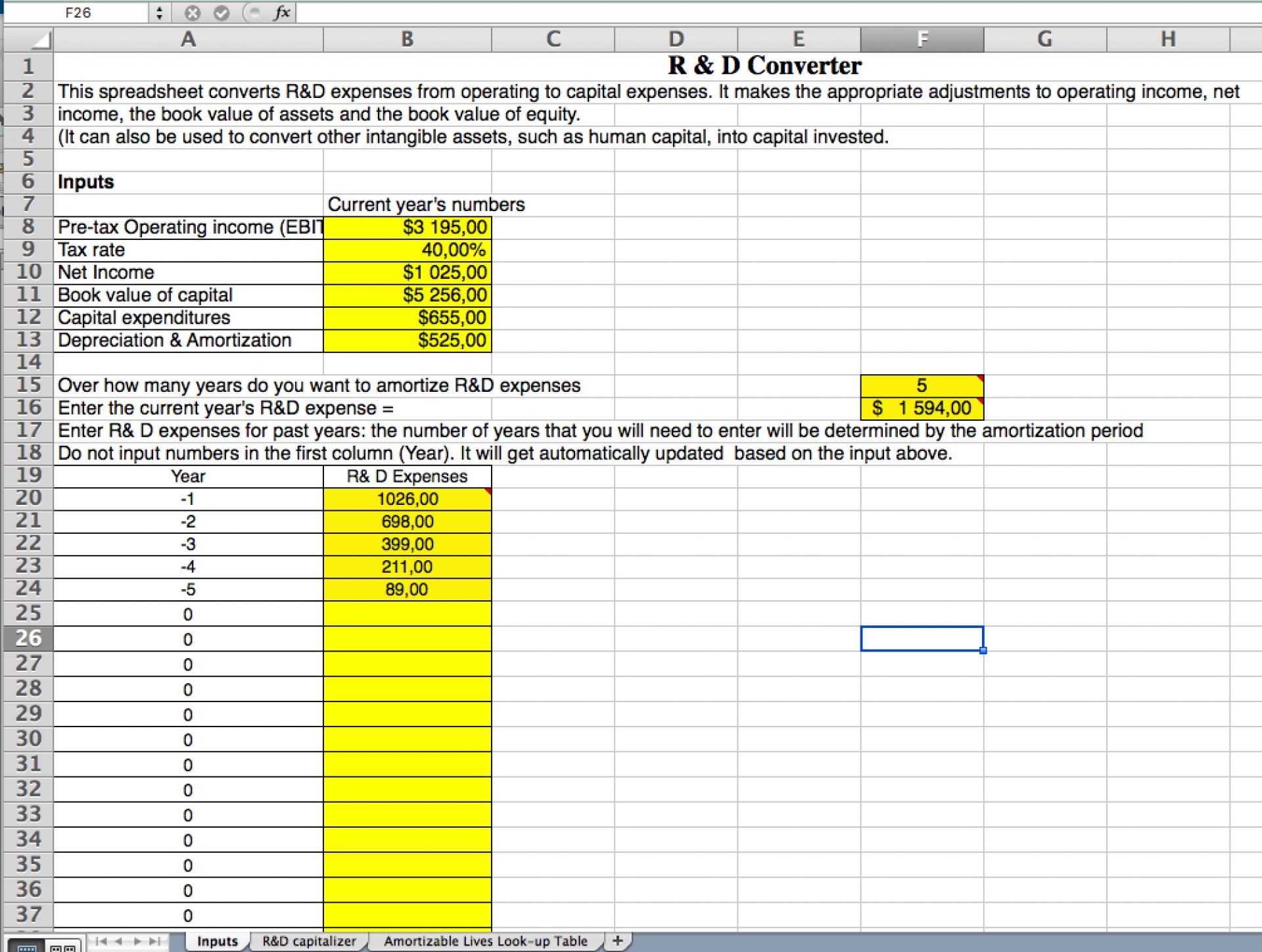Select row 26 header
Image resolution: width=1262 pixels, height=952 pixels.
(x=28, y=638)
